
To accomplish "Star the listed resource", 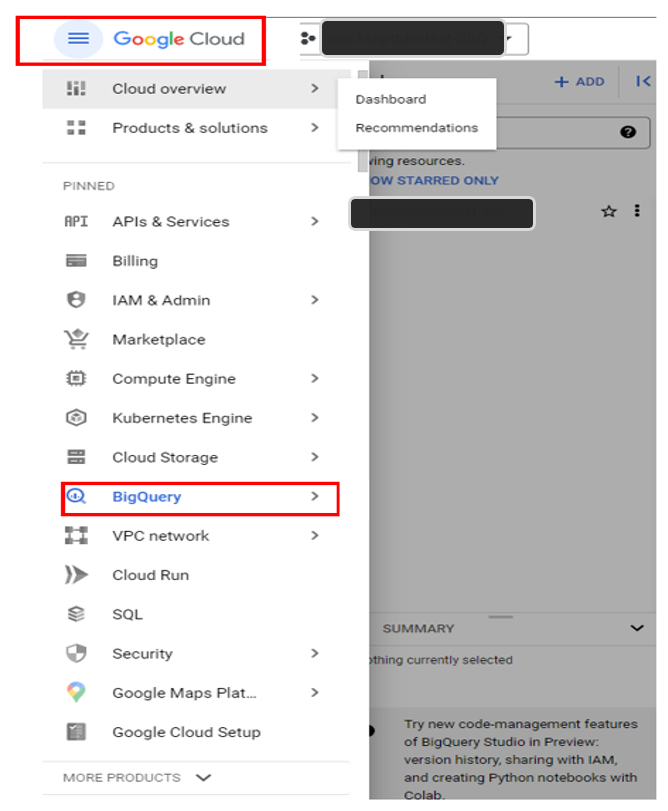I will [x=609, y=212].
